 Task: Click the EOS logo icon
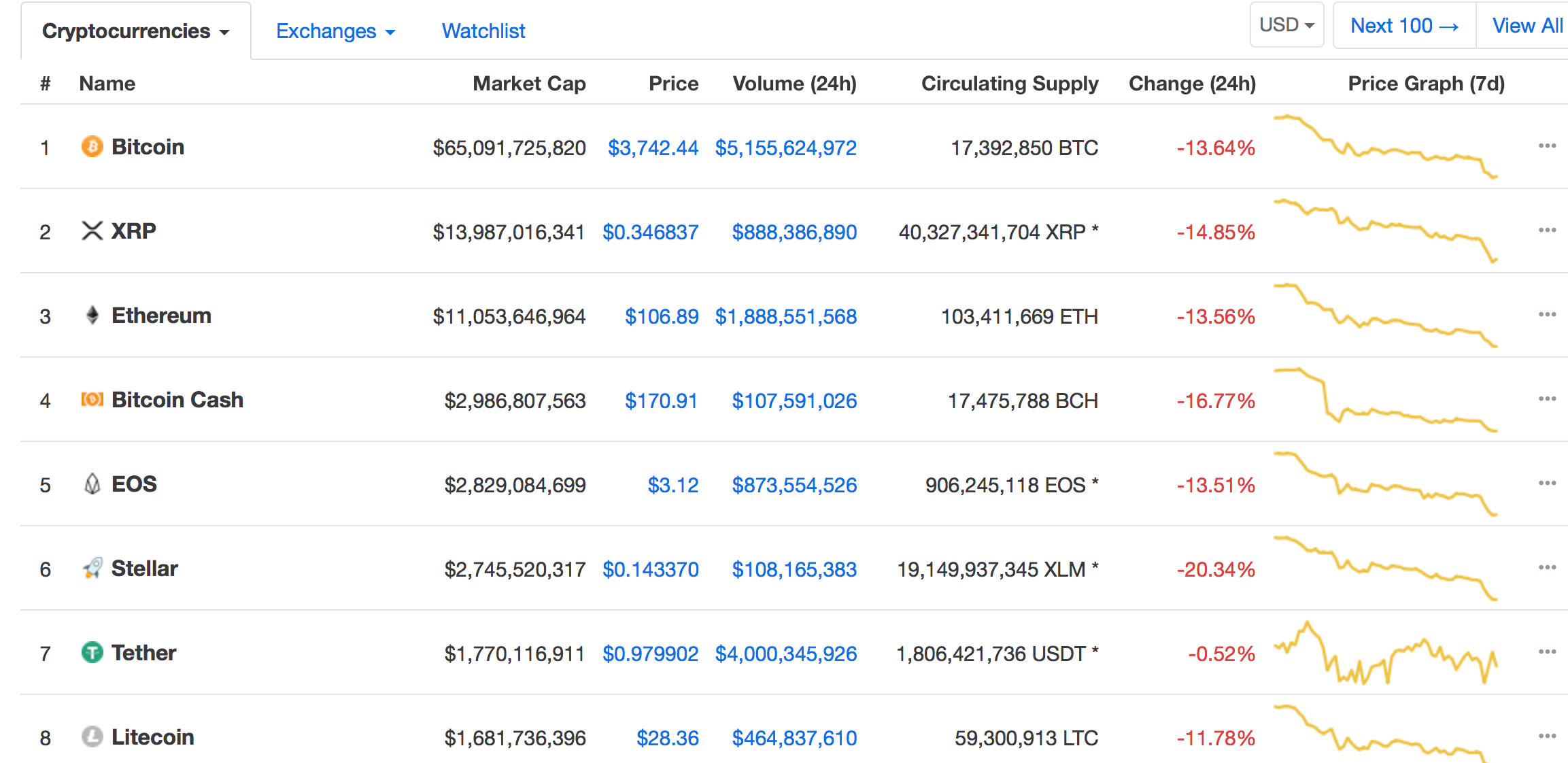tap(92, 484)
